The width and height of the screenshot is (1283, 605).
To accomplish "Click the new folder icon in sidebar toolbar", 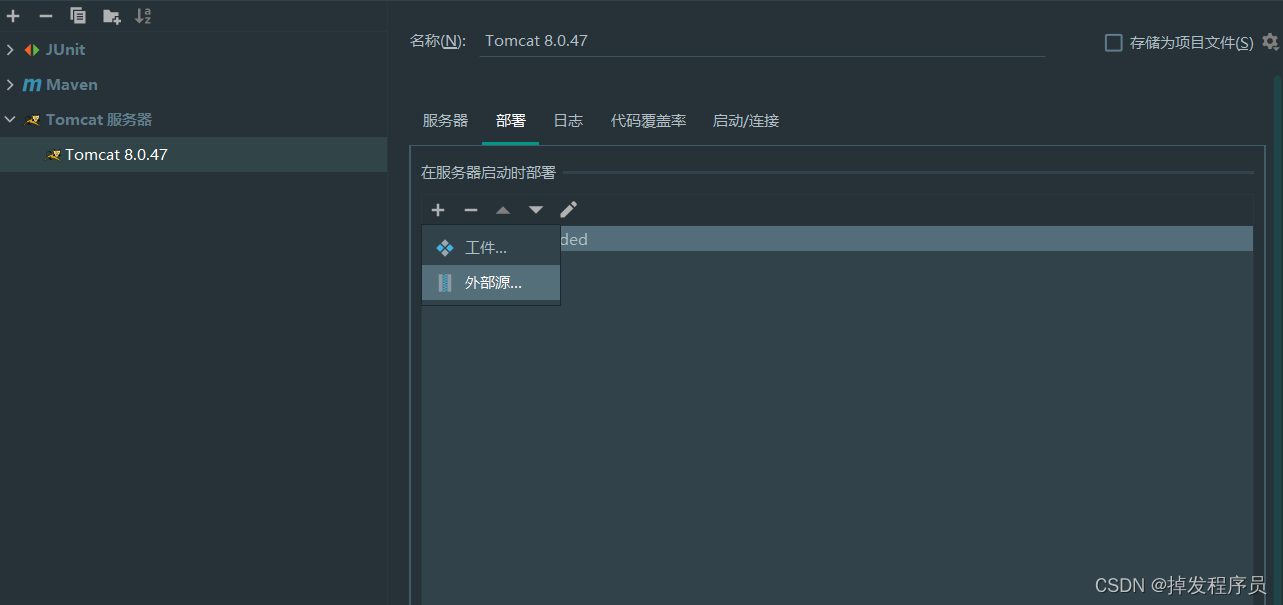I will [x=112, y=16].
